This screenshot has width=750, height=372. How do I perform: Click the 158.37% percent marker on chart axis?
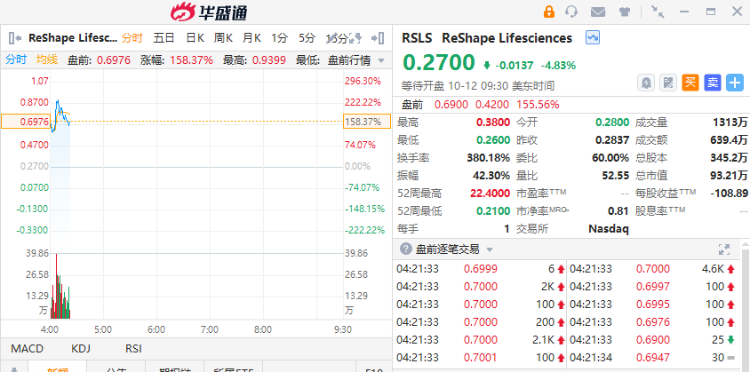point(367,121)
